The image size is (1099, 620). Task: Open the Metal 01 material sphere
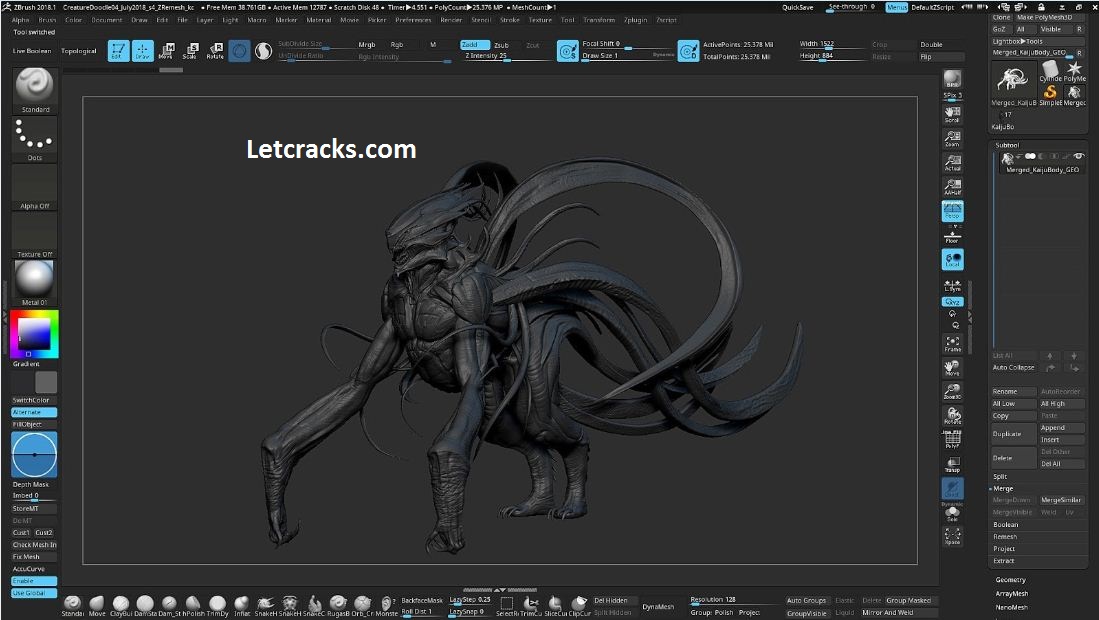[x=34, y=283]
